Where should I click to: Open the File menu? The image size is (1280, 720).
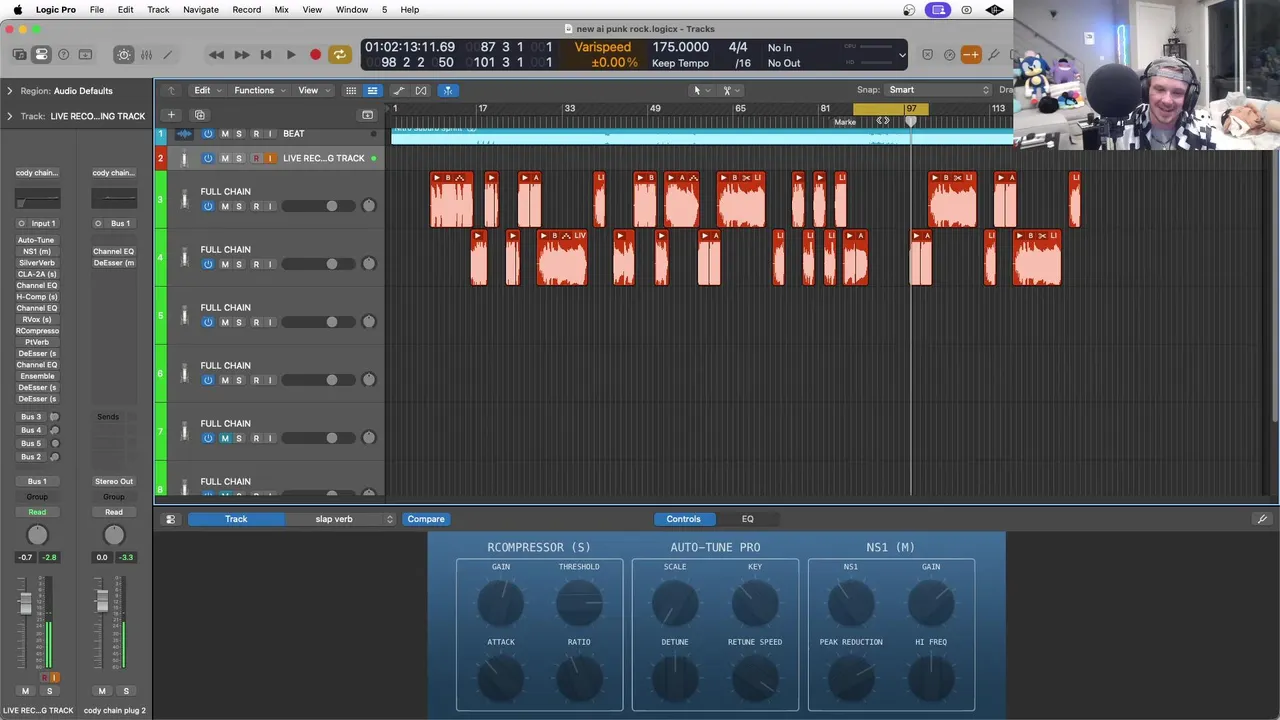[x=97, y=9]
